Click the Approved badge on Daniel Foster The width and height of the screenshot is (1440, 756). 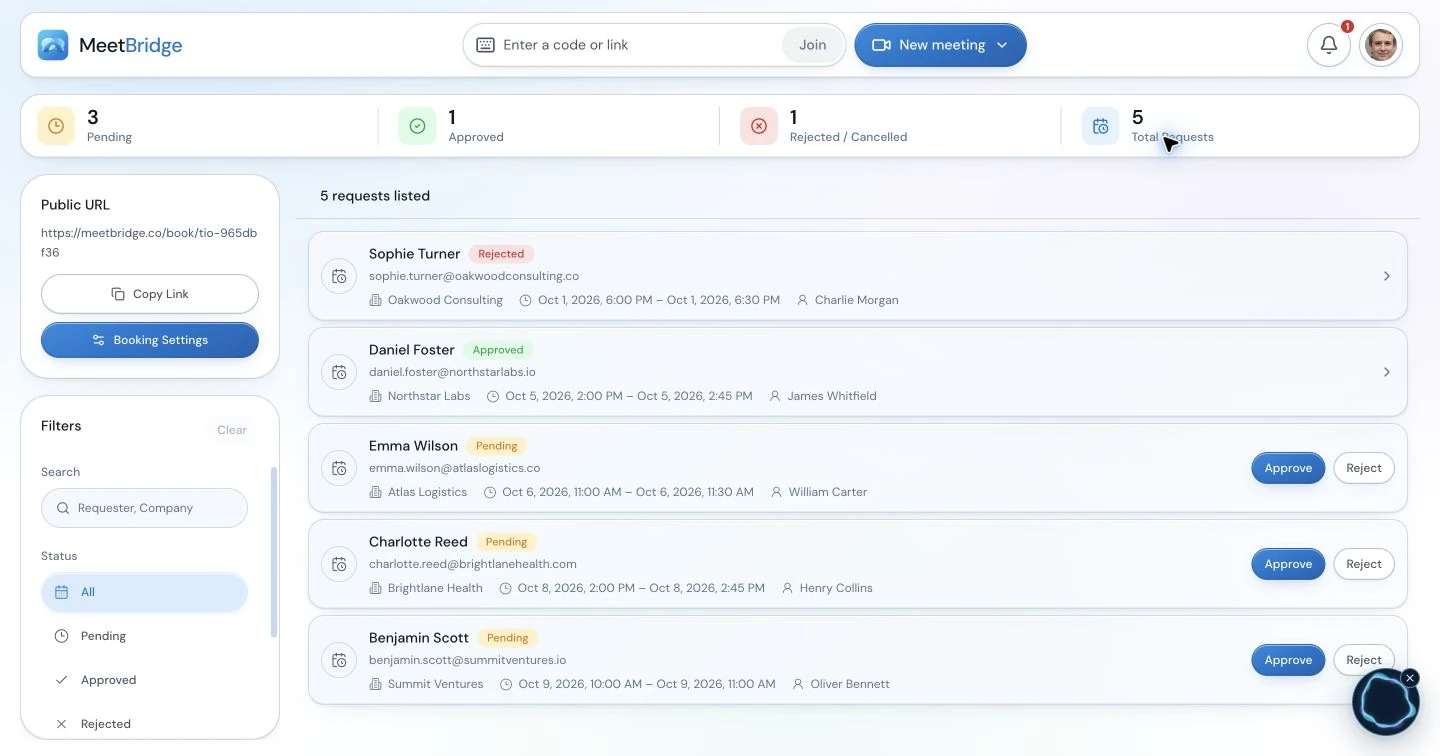[498, 350]
